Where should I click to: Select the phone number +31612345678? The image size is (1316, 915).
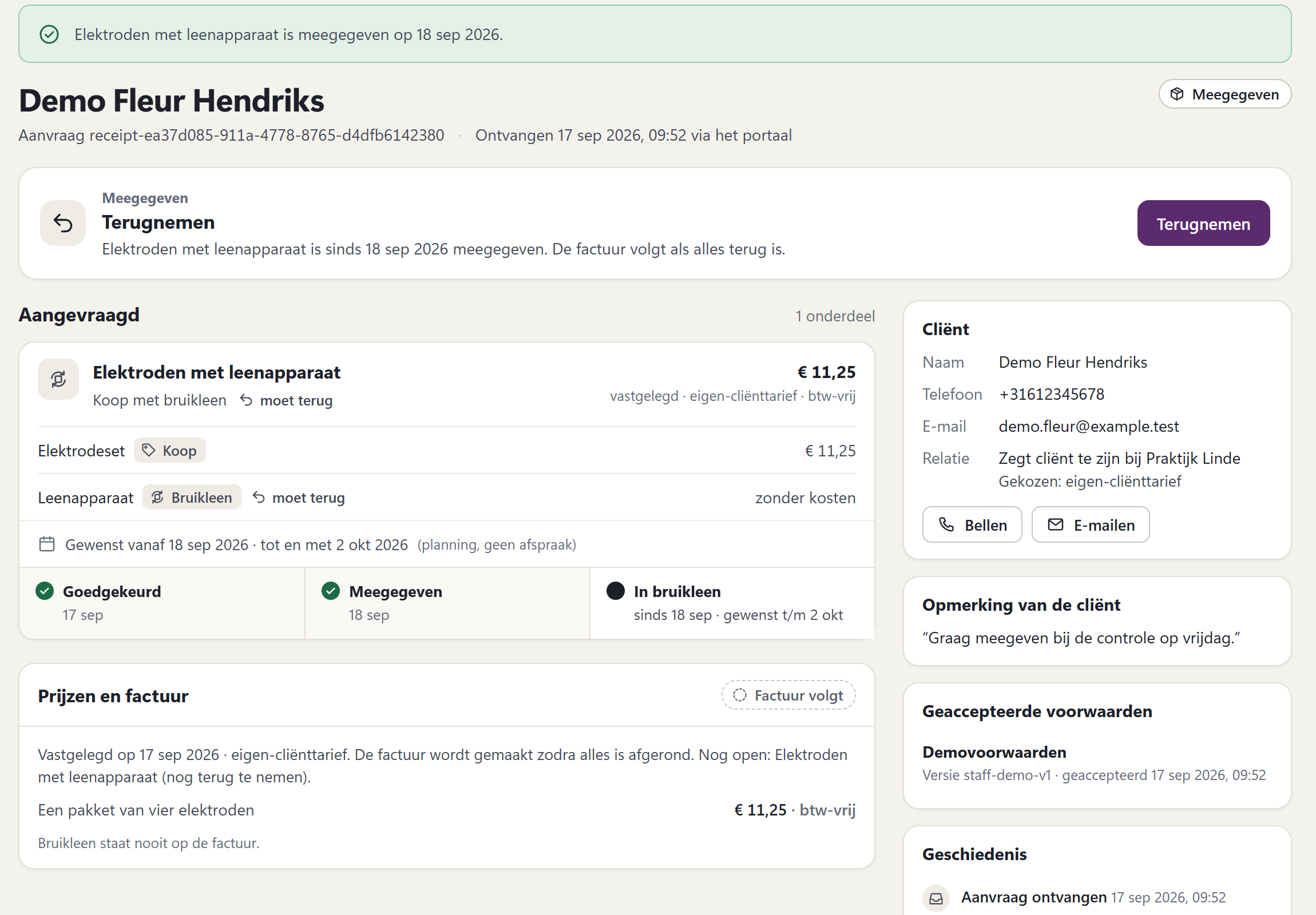click(1052, 394)
